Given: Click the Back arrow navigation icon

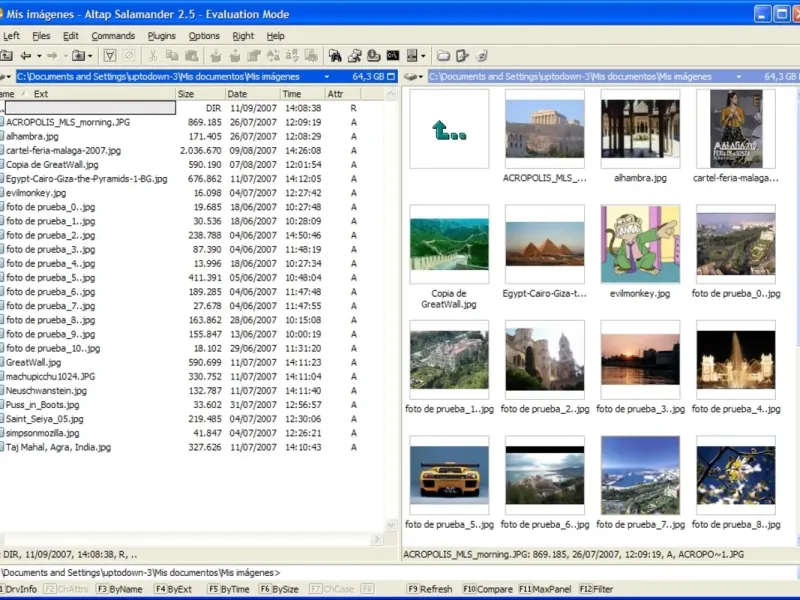Looking at the screenshot, I should pyautogui.click(x=25, y=56).
